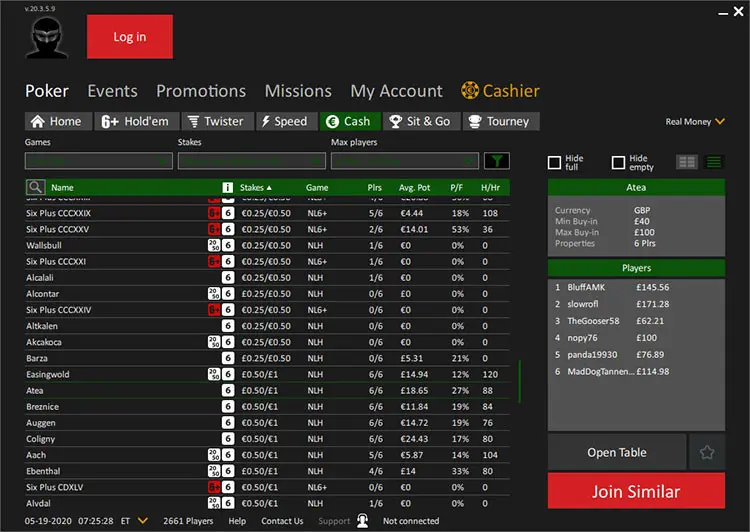This screenshot has width=750, height=532.
Task: Click the filter funnel icon
Action: (496, 161)
